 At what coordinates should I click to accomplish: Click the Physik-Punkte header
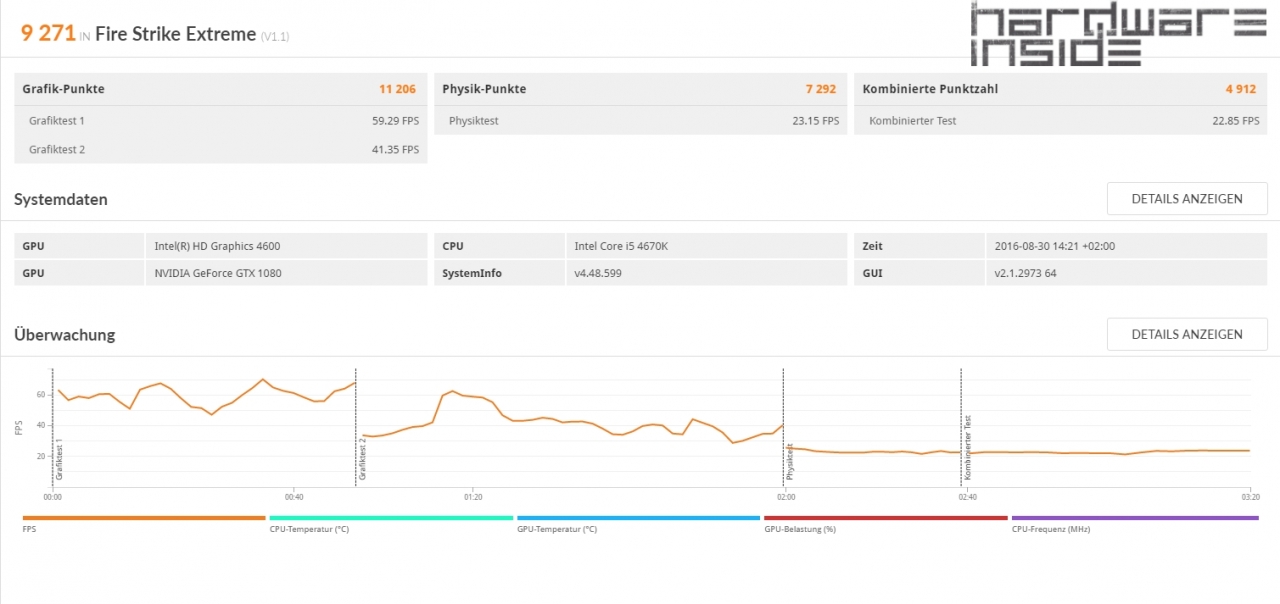coord(484,89)
